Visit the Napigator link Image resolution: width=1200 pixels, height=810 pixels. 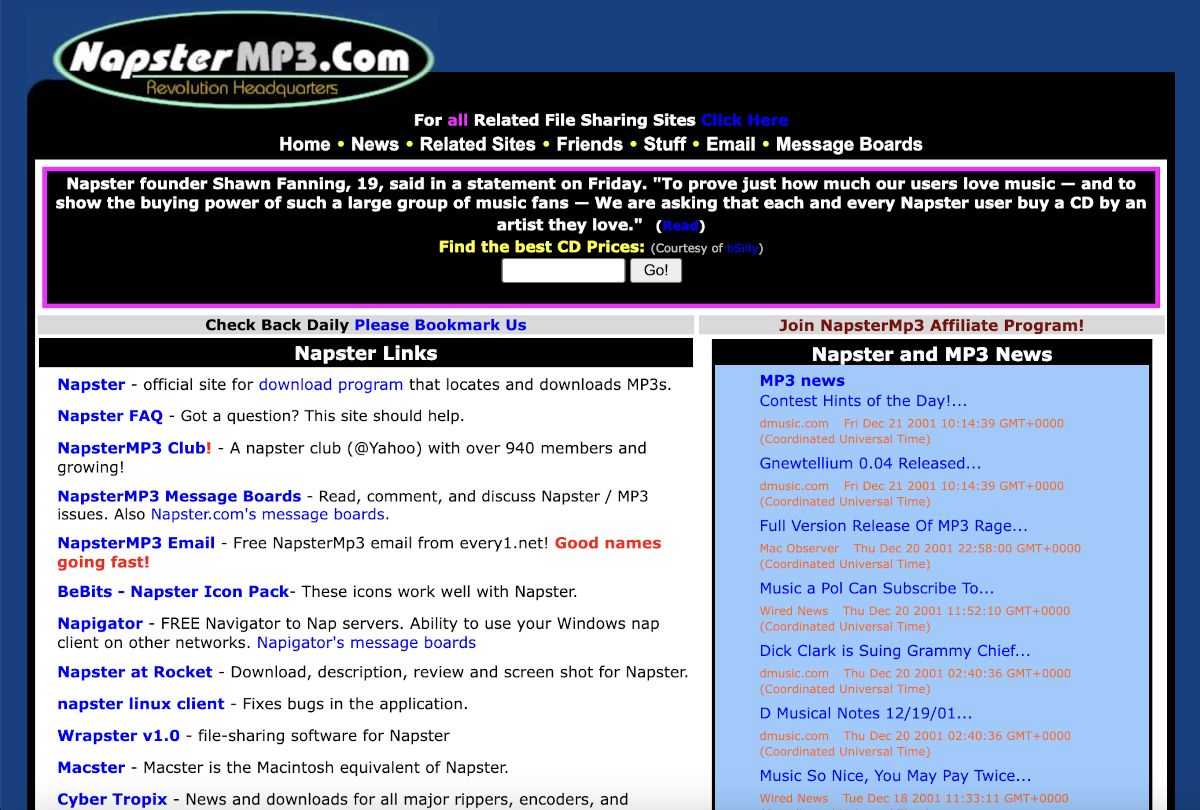coord(100,623)
